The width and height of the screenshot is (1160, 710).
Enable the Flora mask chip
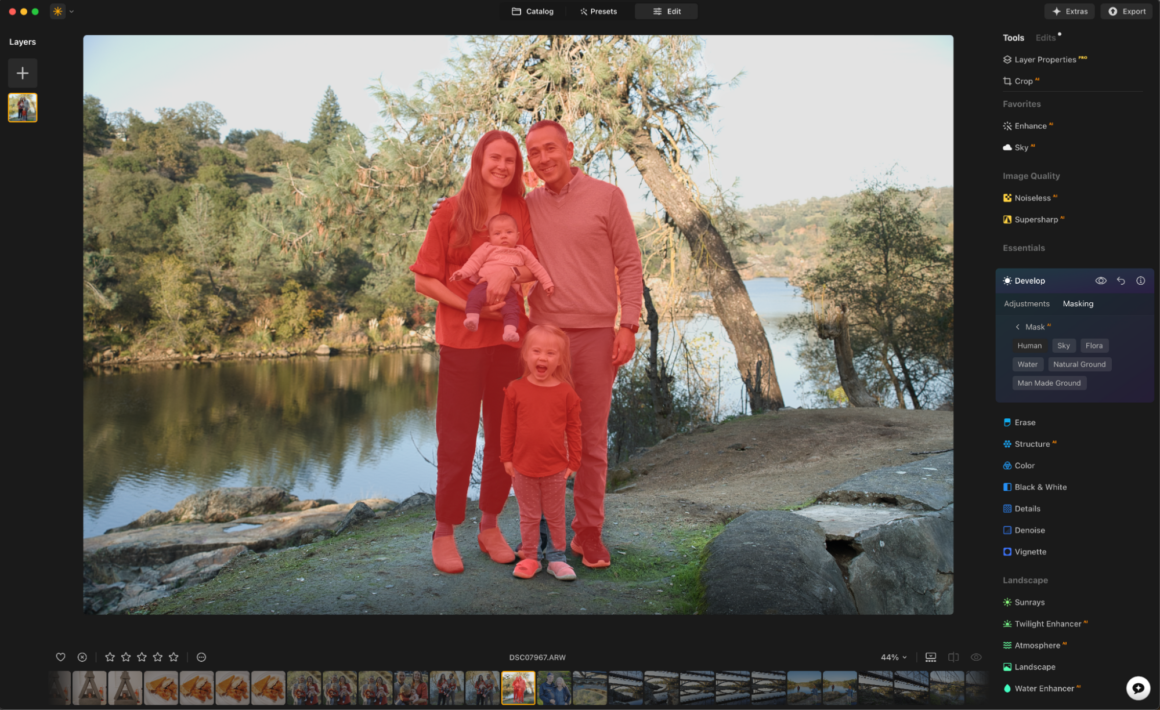click(x=1094, y=346)
